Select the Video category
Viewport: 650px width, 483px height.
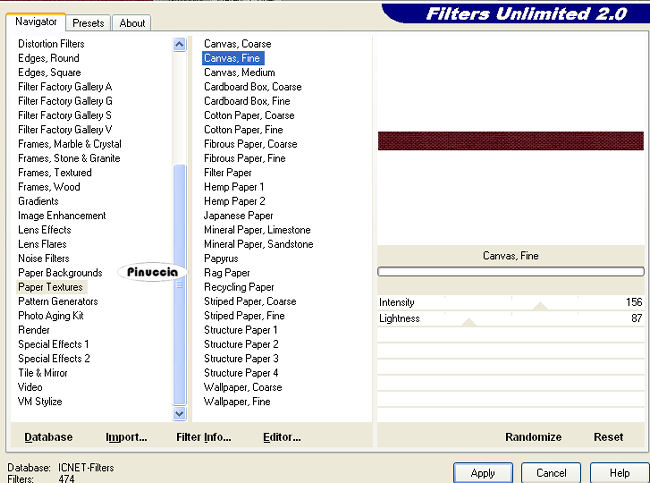point(30,387)
